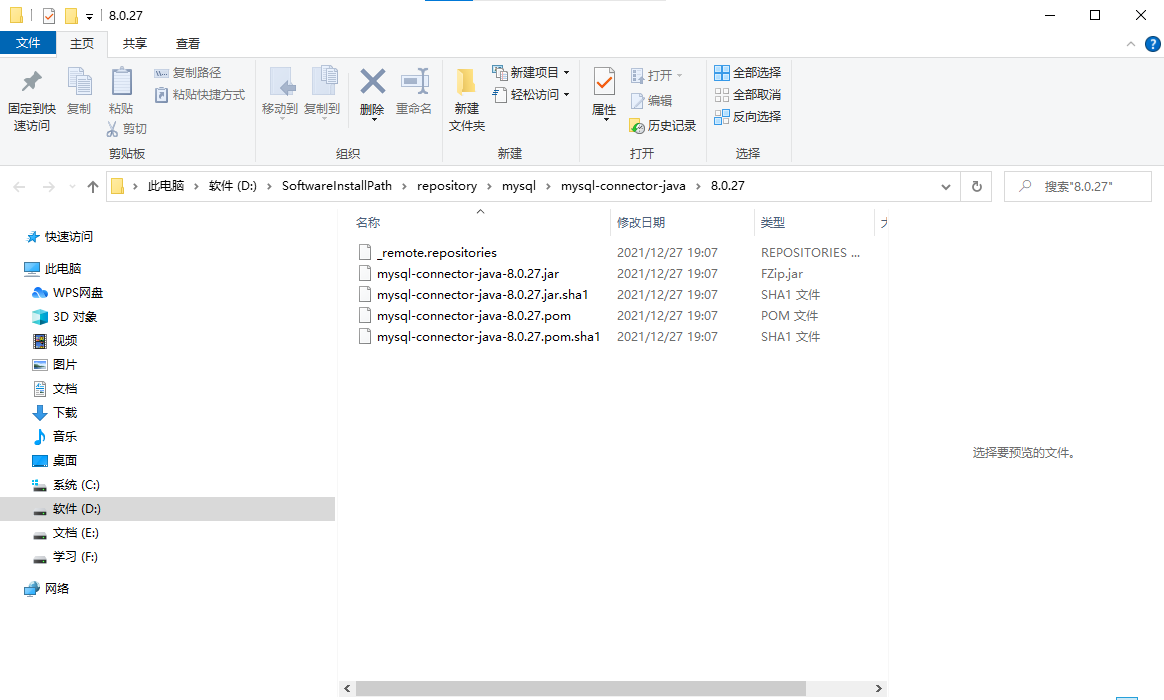Click the Forward navigation arrow
The image size is (1164, 700).
48,187
